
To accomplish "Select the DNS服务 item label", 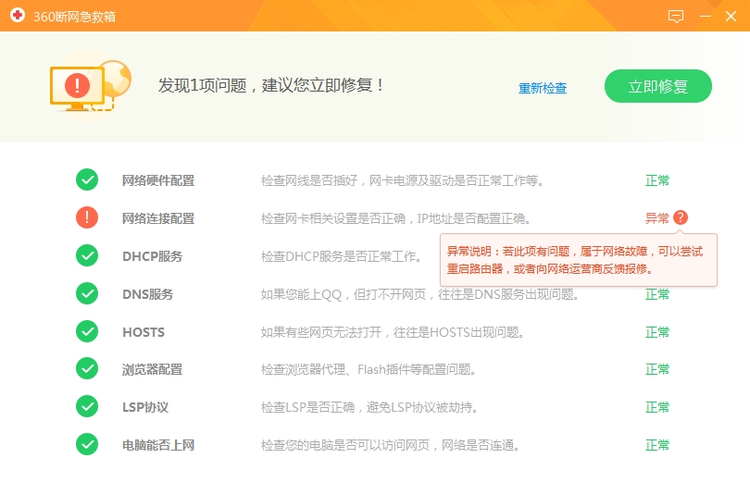I will [x=147, y=294].
